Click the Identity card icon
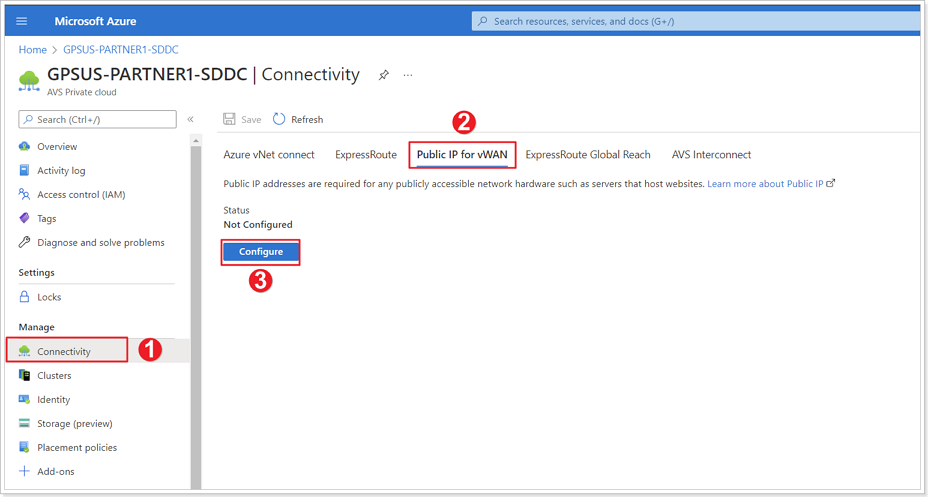The height and width of the screenshot is (497, 928). click(24, 399)
